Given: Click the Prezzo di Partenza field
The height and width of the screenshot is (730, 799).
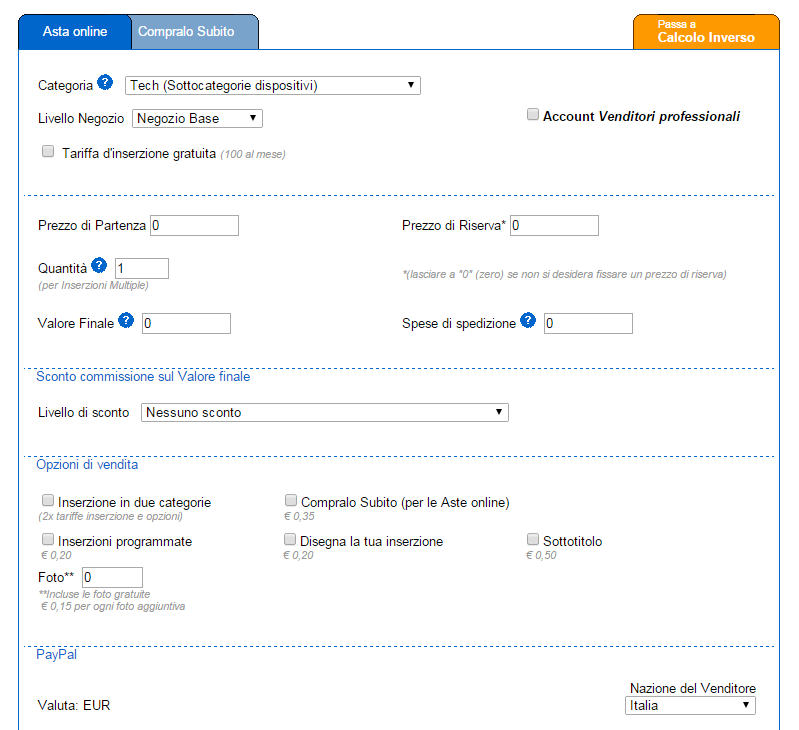Looking at the screenshot, I should tap(194, 226).
